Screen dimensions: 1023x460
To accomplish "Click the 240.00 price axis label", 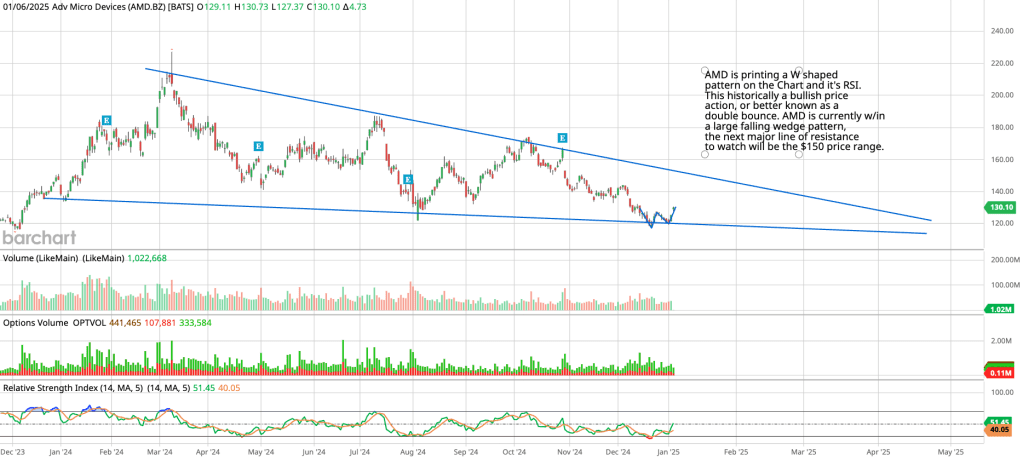I will (1000, 31).
